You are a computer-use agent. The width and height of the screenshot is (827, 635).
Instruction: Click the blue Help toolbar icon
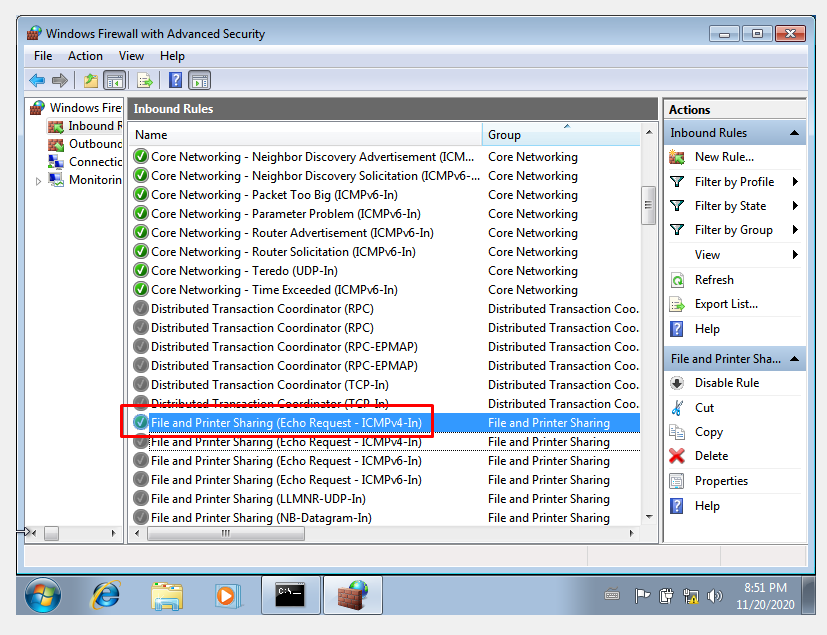click(x=175, y=80)
